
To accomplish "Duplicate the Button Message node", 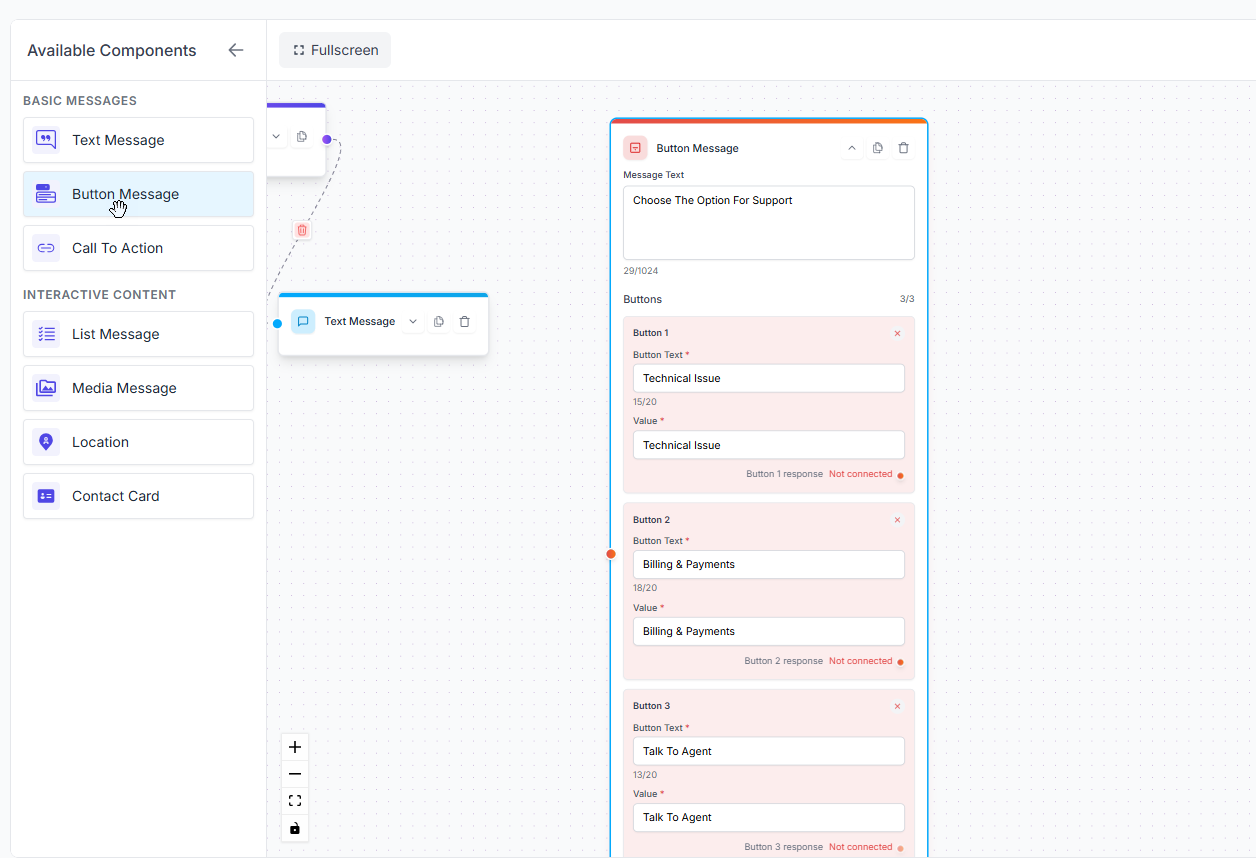I will [877, 147].
